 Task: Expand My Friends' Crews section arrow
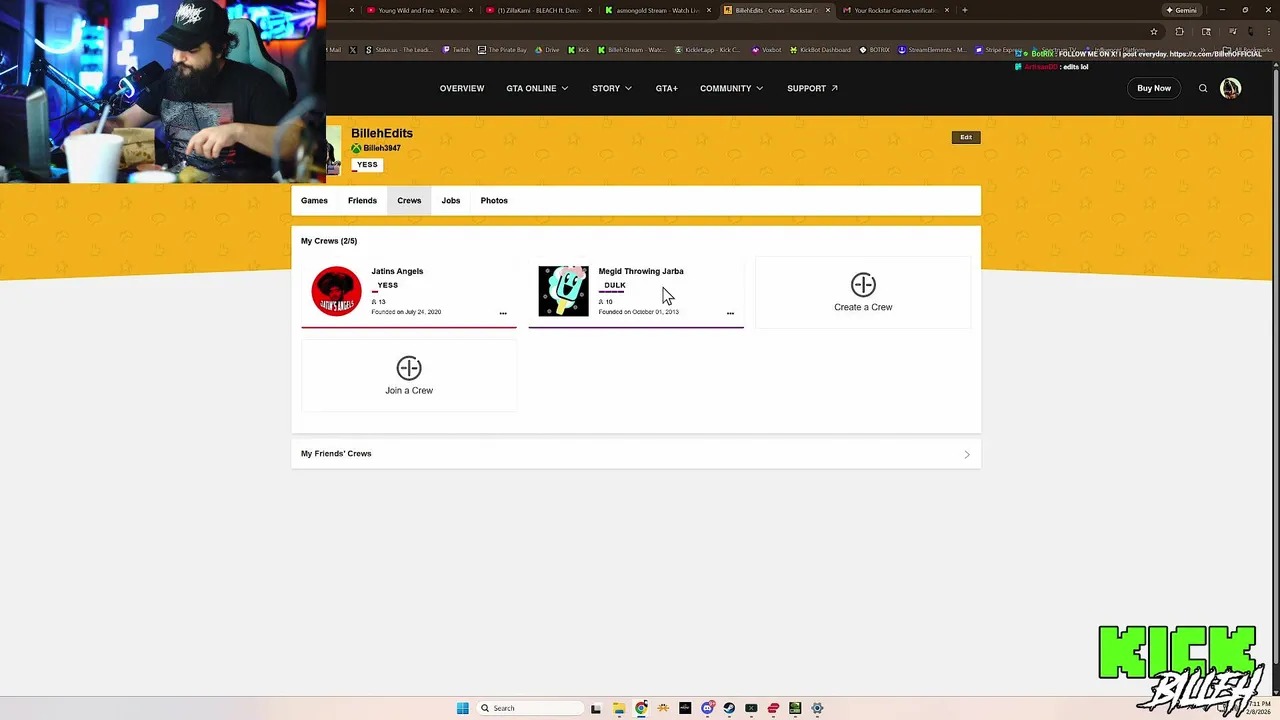tap(967, 454)
